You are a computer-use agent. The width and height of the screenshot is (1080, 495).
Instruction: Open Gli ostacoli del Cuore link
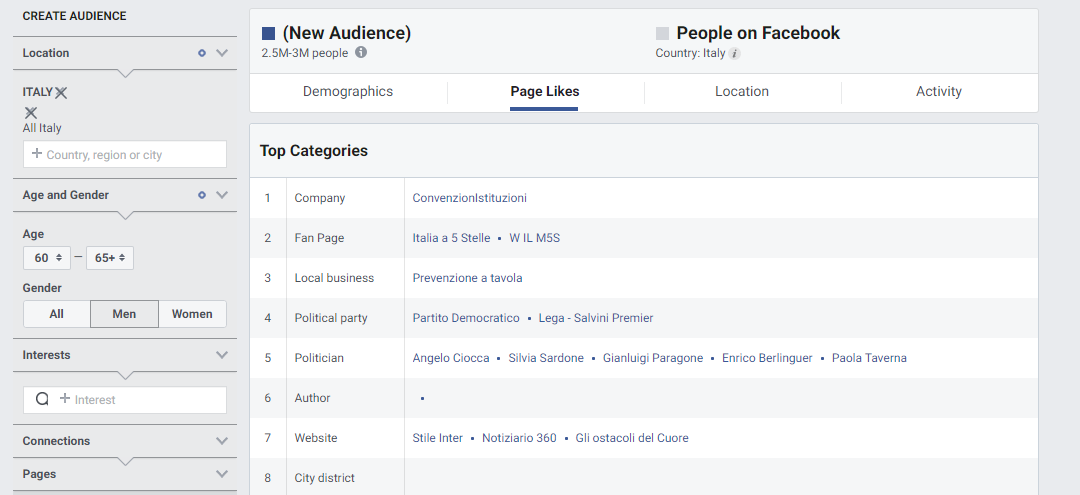pyautogui.click(x=632, y=438)
